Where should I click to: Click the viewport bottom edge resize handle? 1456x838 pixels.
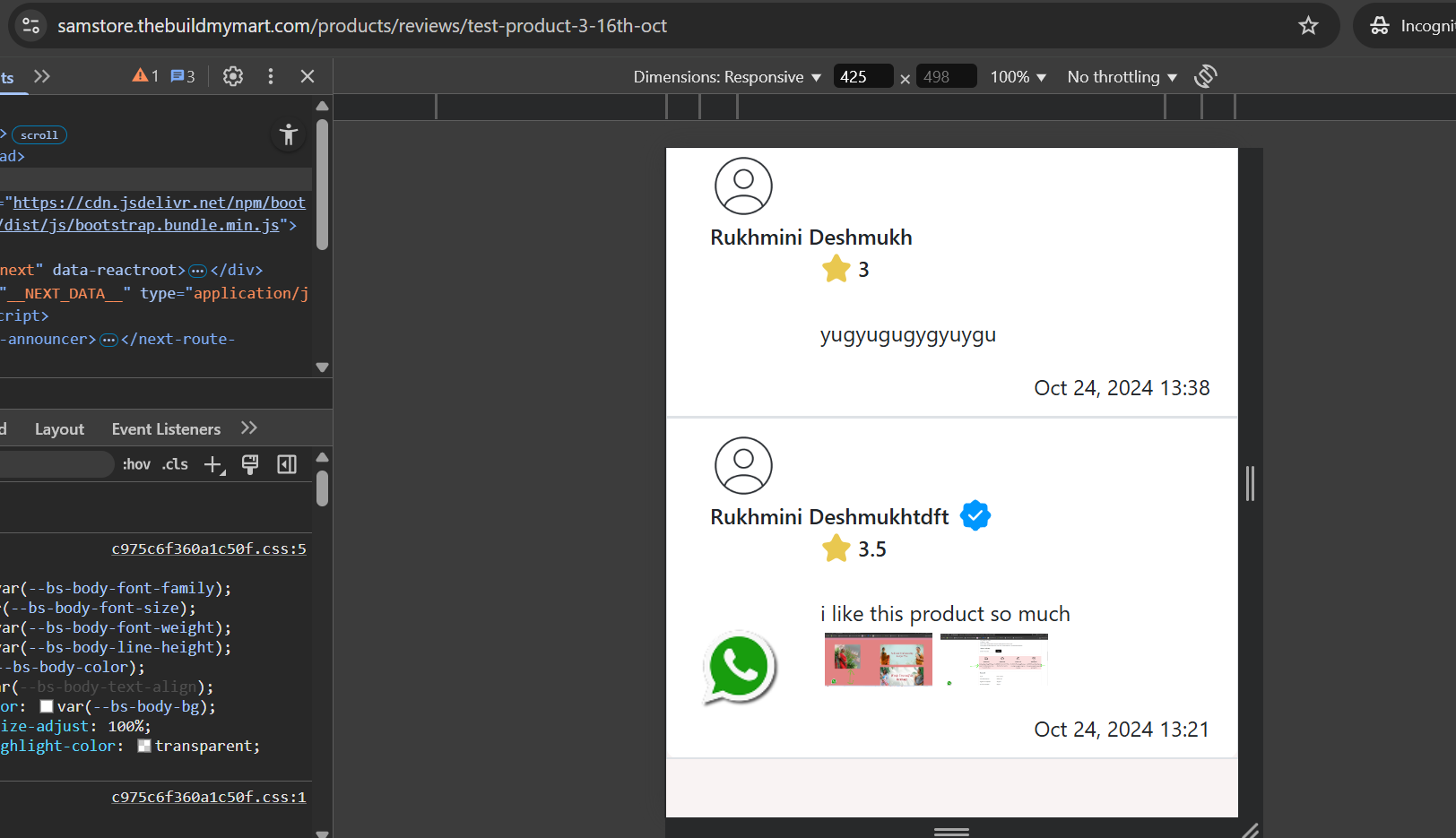point(951,831)
